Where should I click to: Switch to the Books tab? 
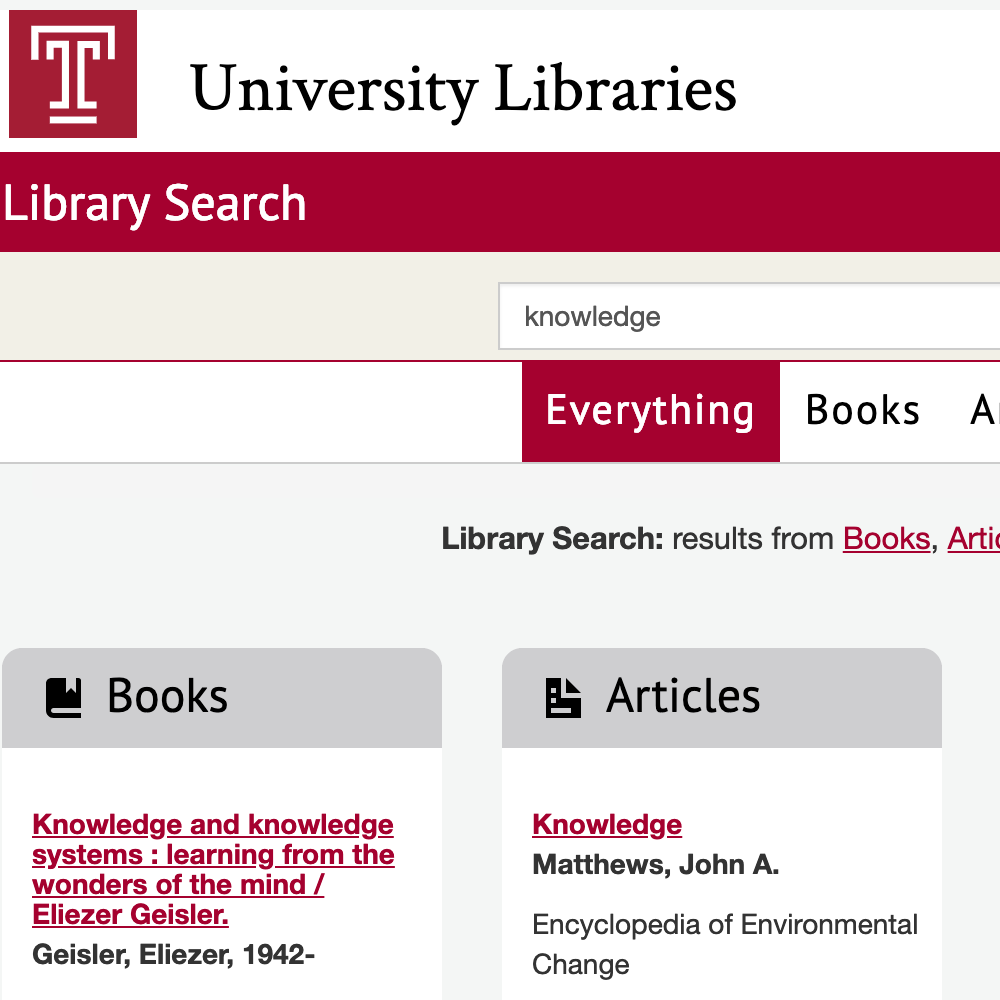(x=862, y=411)
